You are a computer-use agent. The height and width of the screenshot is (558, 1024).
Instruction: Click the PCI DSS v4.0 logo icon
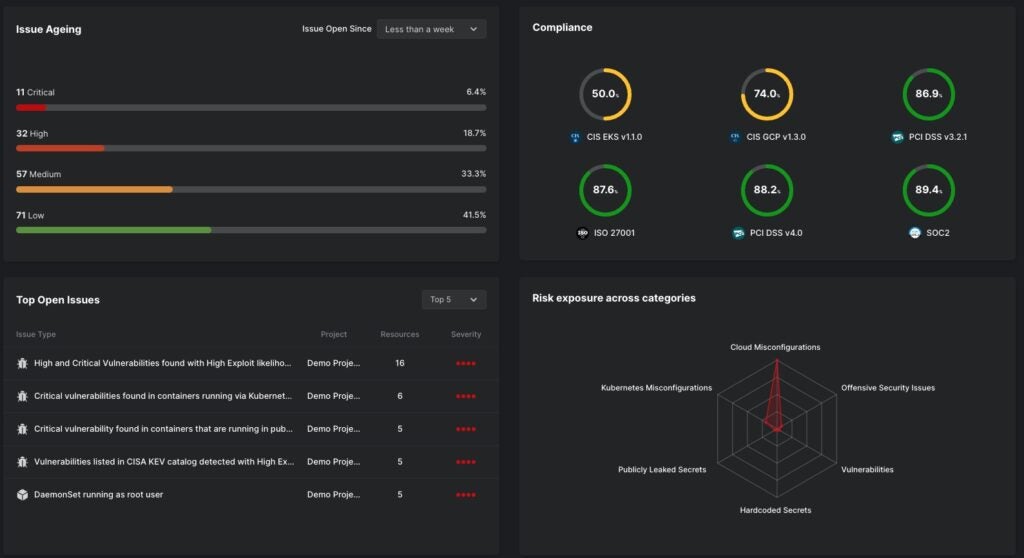738,233
